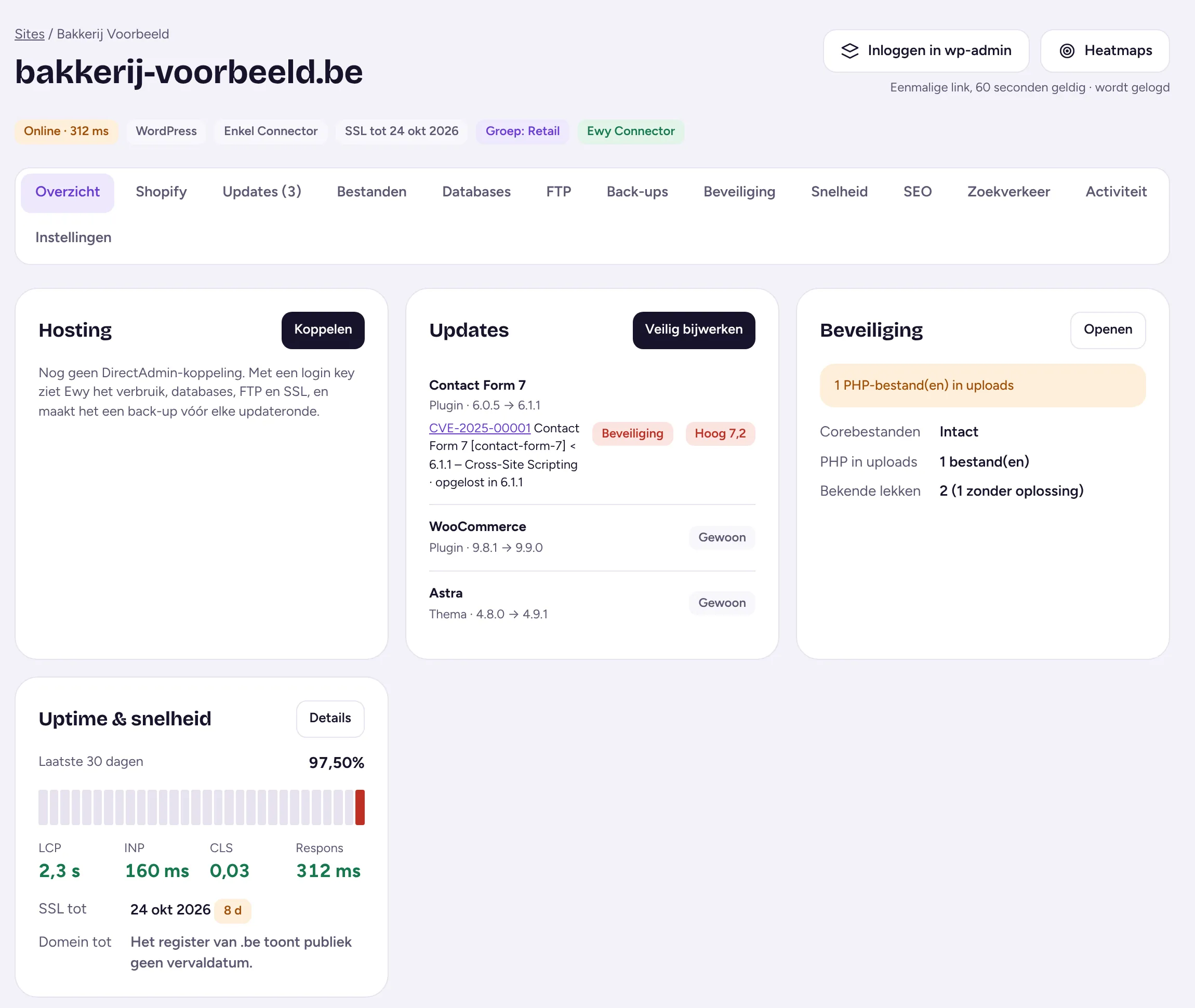This screenshot has height=1008, width=1195.
Task: Open the Back-ups tab
Action: tap(637, 192)
